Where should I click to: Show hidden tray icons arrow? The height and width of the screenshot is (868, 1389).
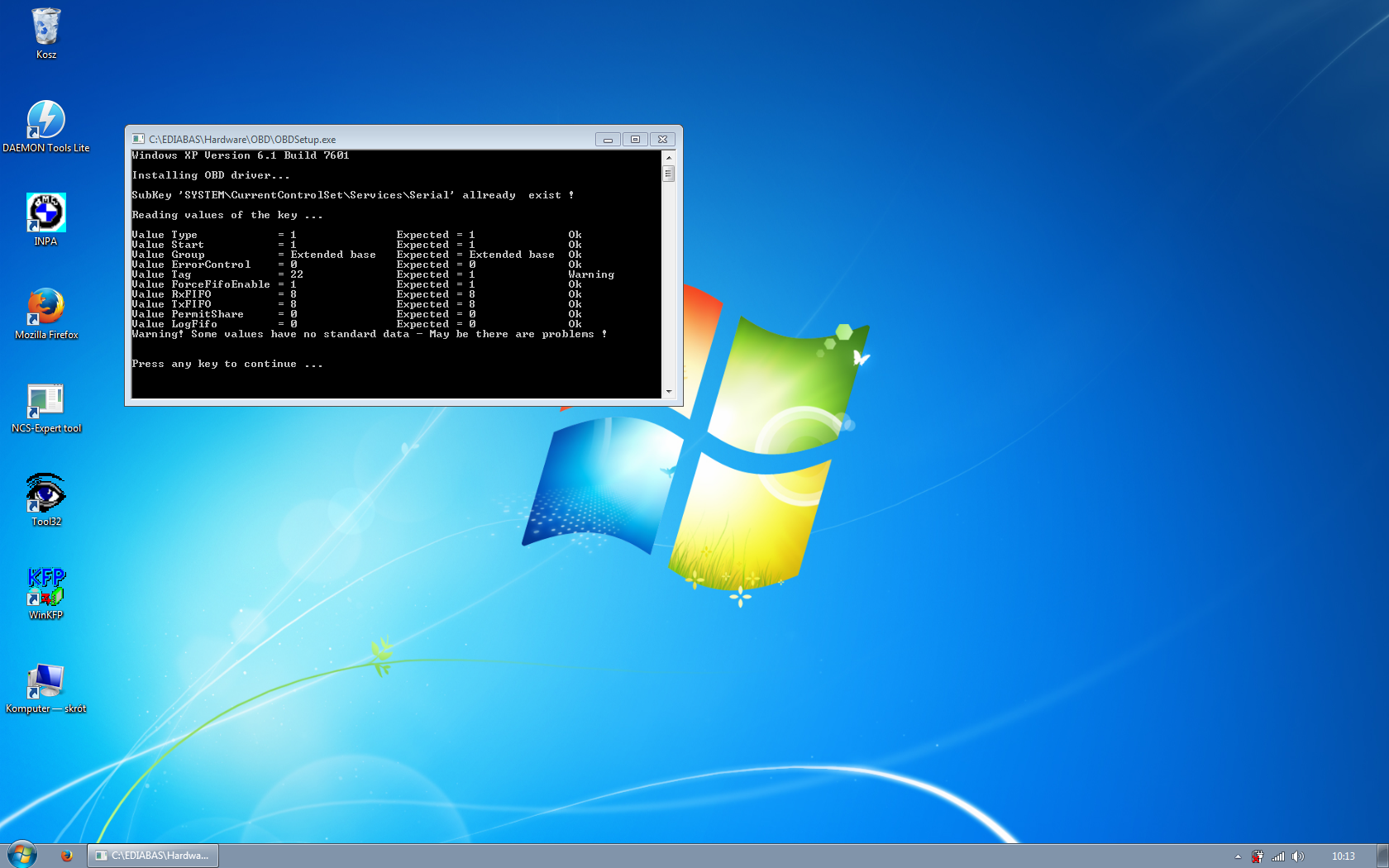tap(1238, 856)
